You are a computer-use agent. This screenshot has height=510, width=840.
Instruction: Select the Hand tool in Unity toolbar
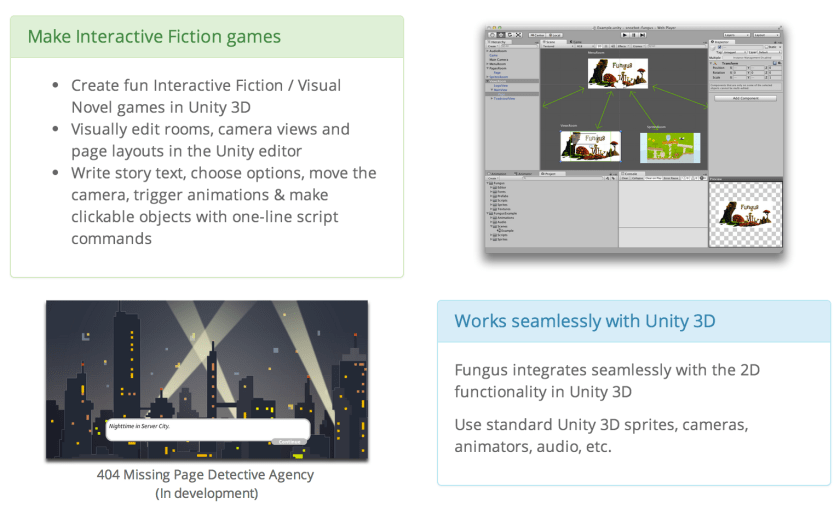[x=490, y=34]
